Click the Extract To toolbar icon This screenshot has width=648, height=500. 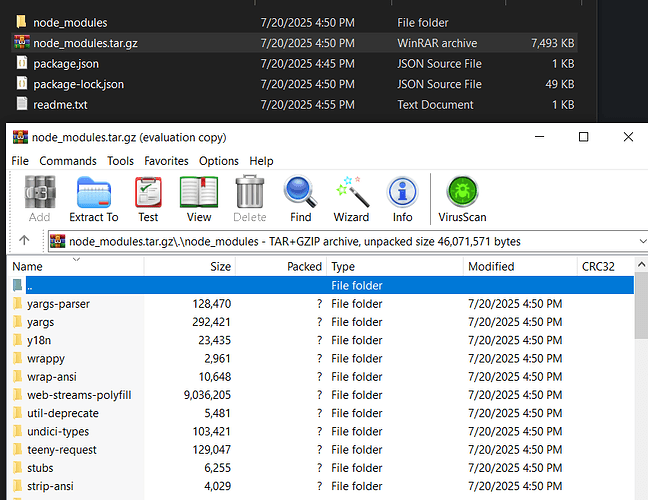pyautogui.click(x=93, y=198)
